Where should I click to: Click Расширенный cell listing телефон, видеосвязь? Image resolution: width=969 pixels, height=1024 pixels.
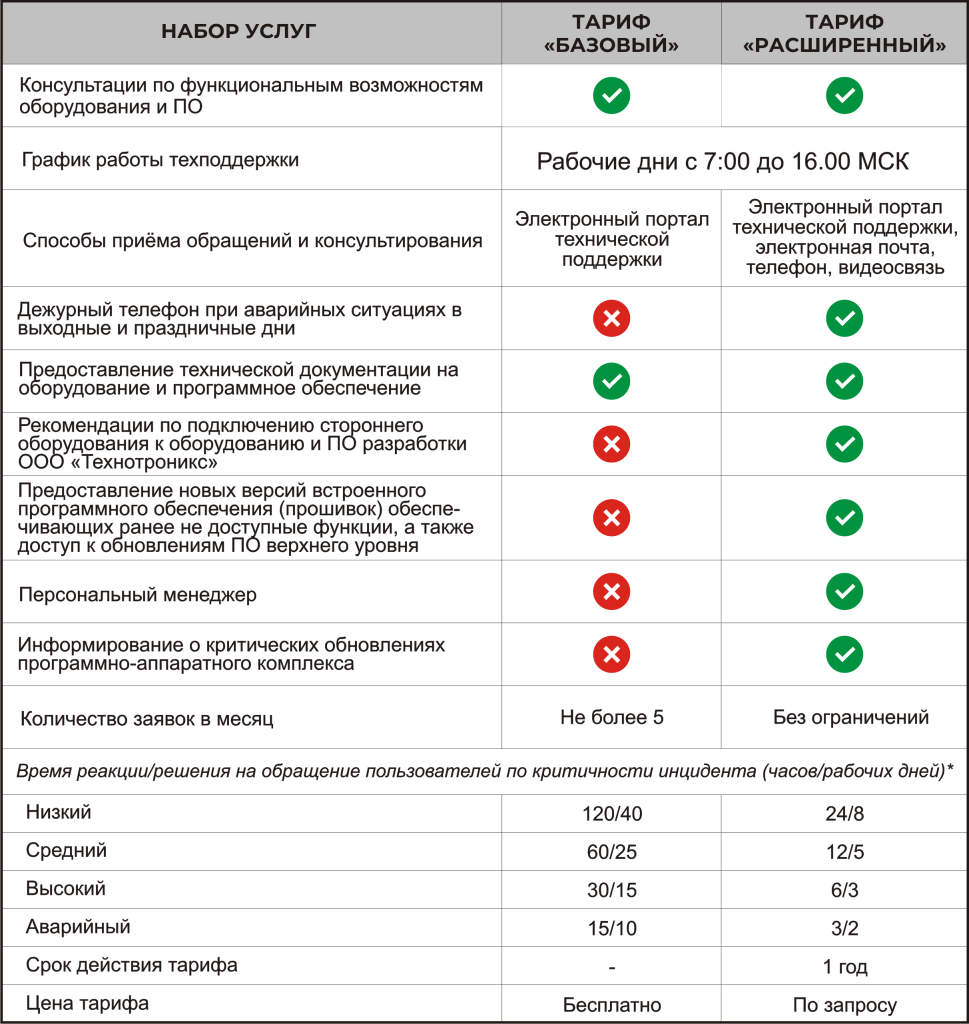coord(845,237)
